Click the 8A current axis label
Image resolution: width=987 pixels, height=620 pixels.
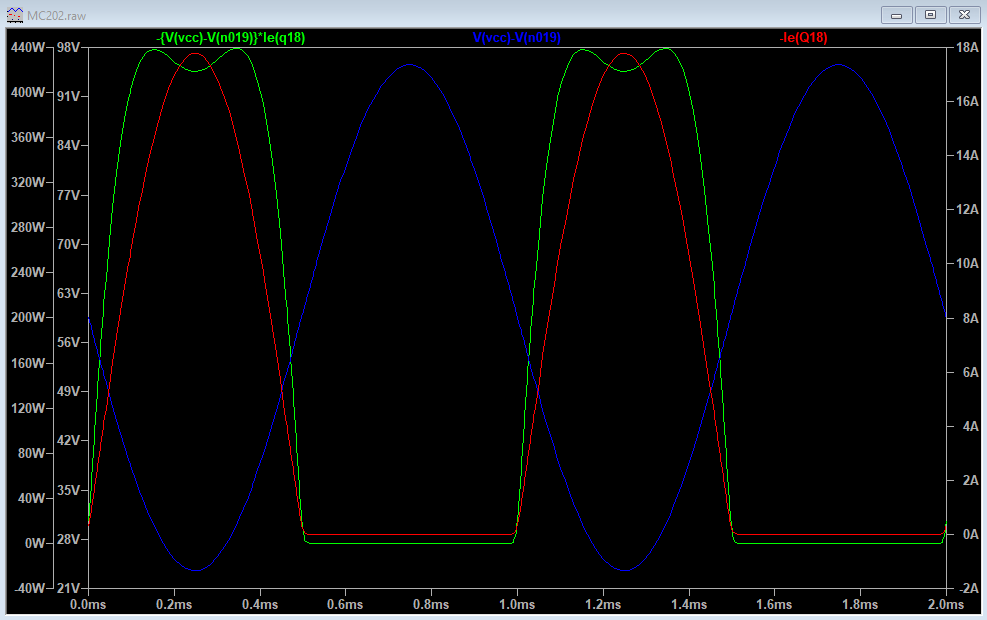coord(970,318)
